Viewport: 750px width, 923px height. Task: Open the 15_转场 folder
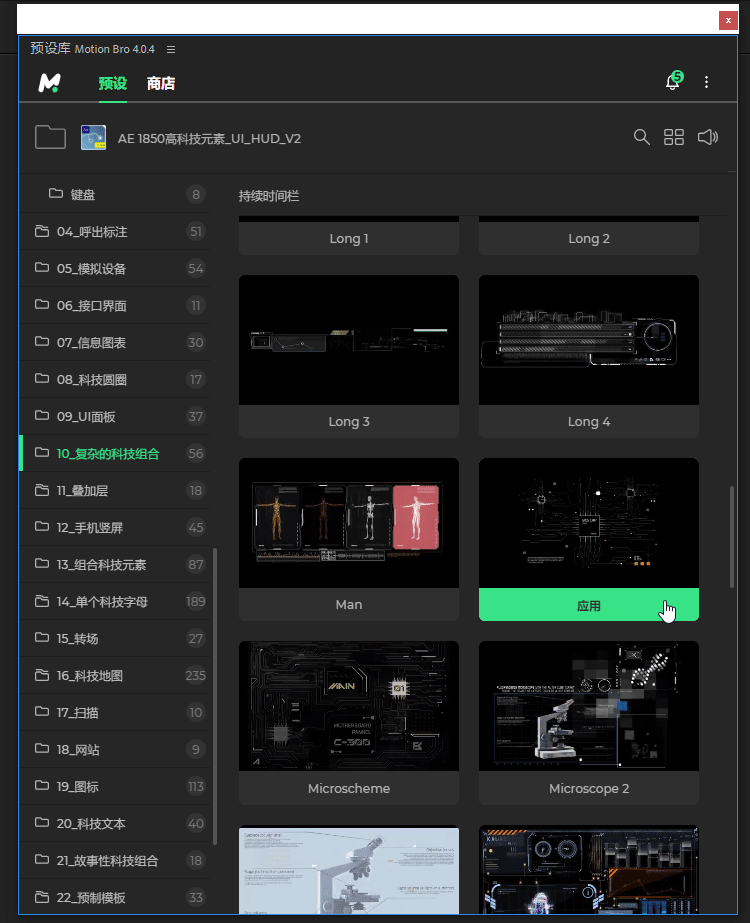pyautogui.click(x=115, y=639)
